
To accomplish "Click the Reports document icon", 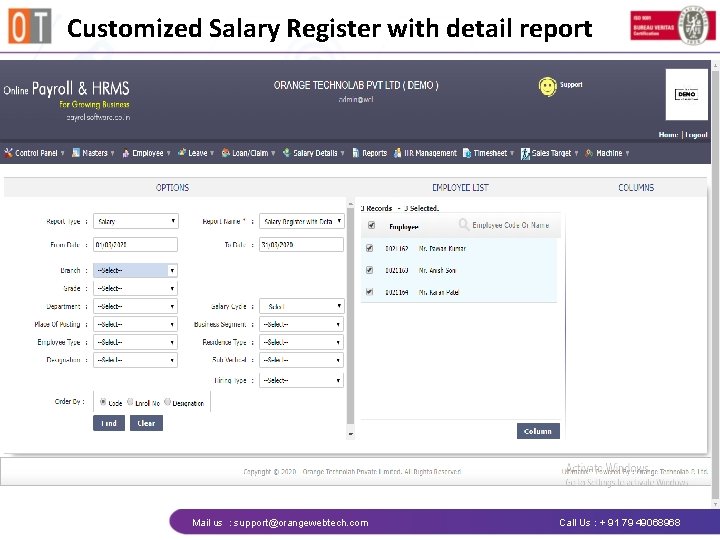I will click(355, 153).
